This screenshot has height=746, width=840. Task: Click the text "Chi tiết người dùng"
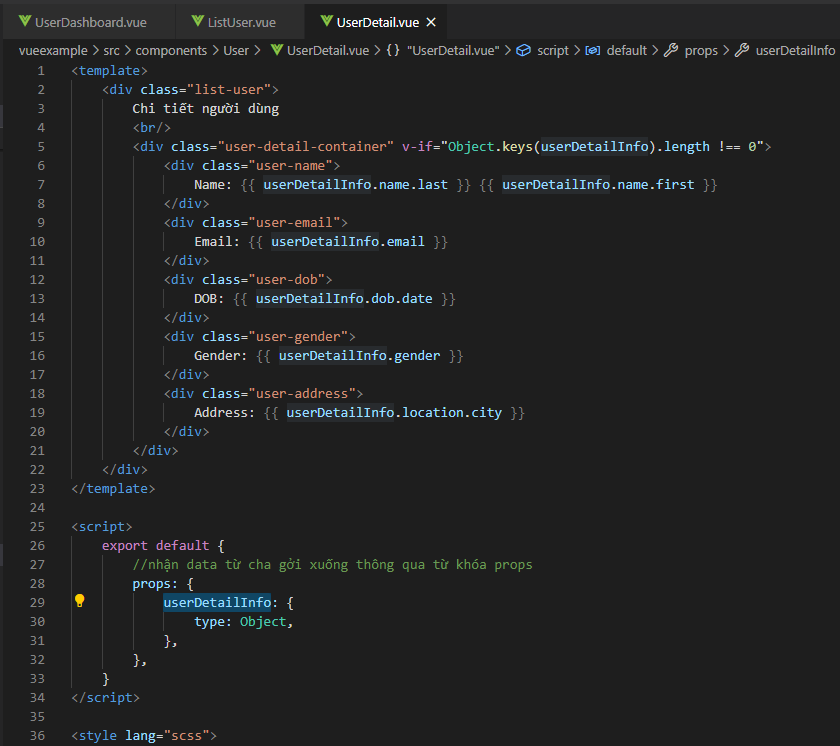tap(206, 109)
